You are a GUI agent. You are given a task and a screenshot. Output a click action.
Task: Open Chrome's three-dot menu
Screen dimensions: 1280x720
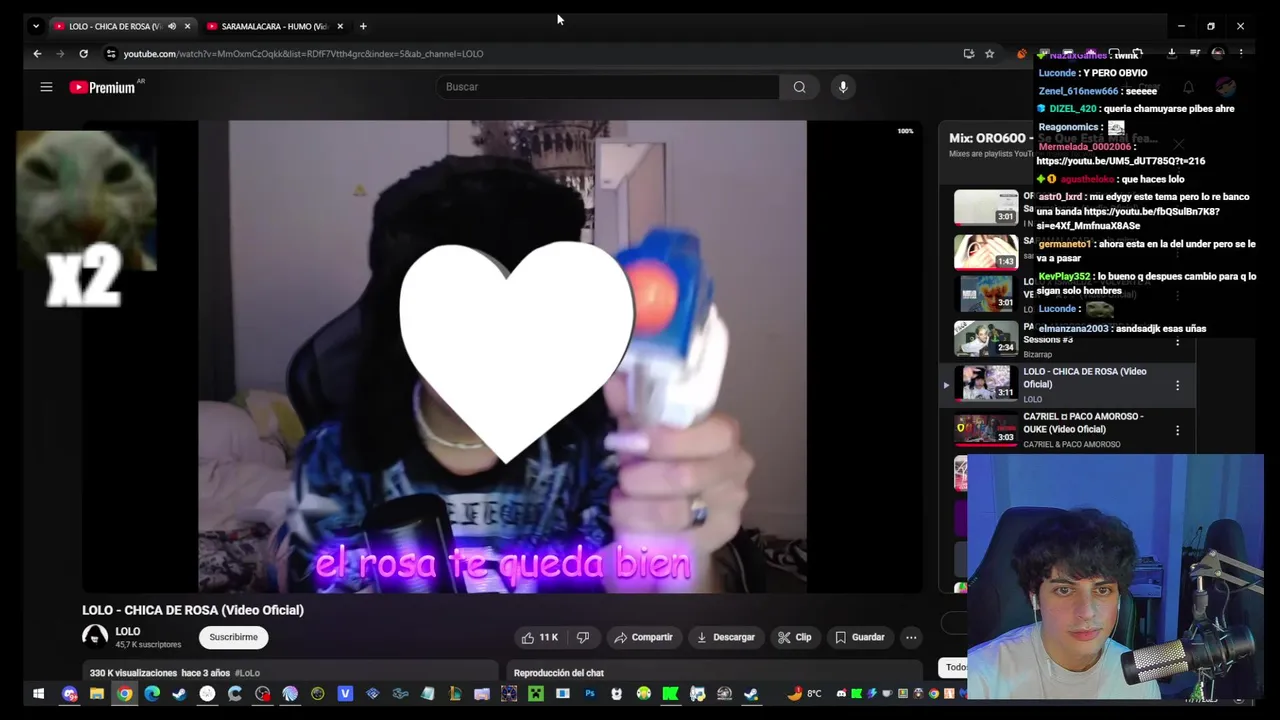1241,54
